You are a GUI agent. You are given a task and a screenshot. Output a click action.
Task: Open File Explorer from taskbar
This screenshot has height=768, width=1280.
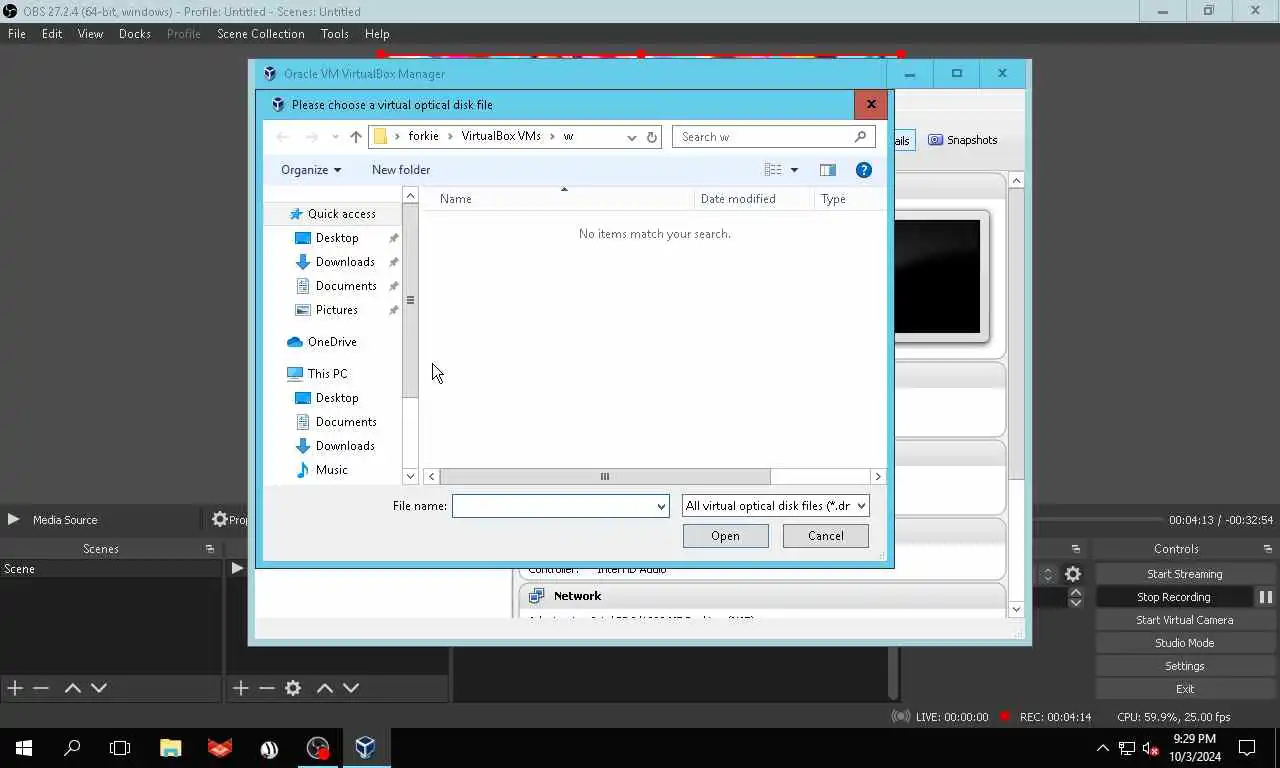click(171, 748)
